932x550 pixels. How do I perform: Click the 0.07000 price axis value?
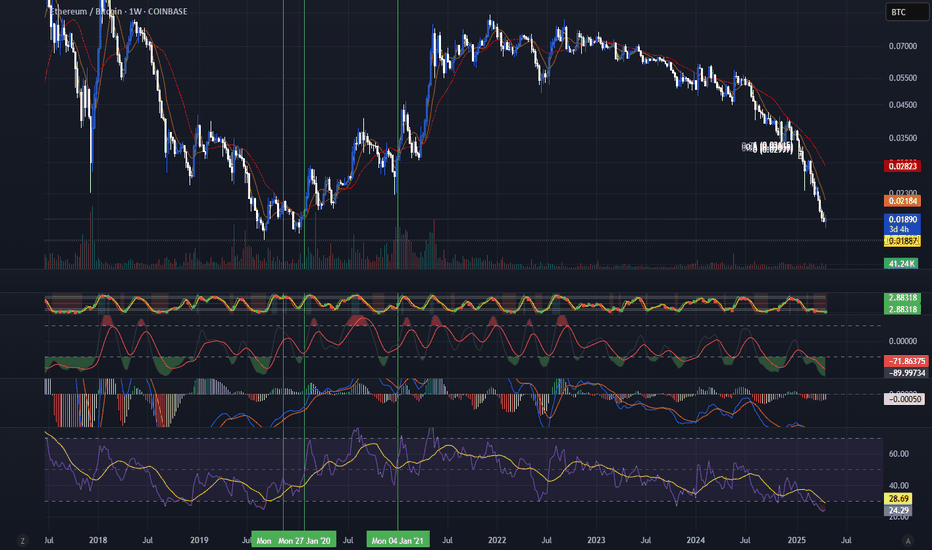click(x=902, y=46)
